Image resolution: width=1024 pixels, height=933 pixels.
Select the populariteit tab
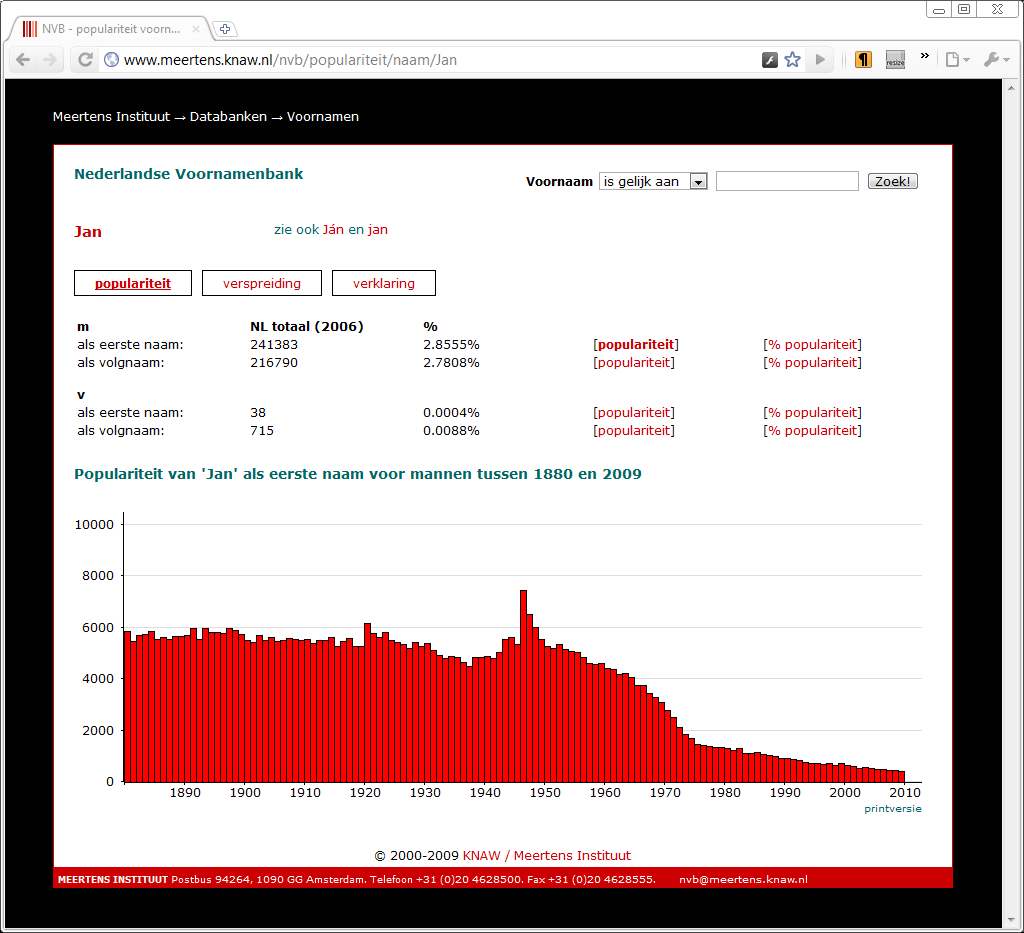point(132,283)
